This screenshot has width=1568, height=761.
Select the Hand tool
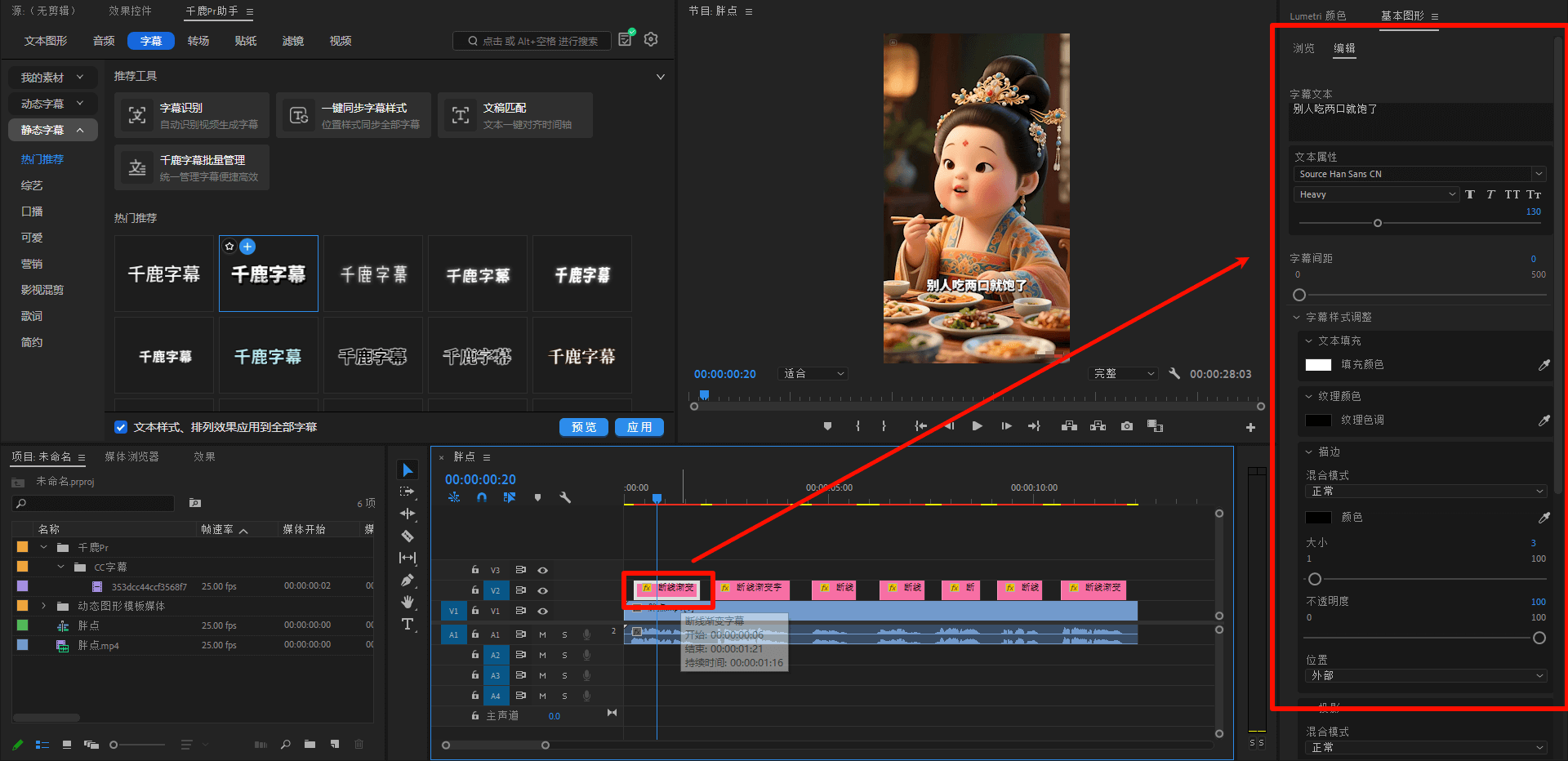tap(408, 603)
